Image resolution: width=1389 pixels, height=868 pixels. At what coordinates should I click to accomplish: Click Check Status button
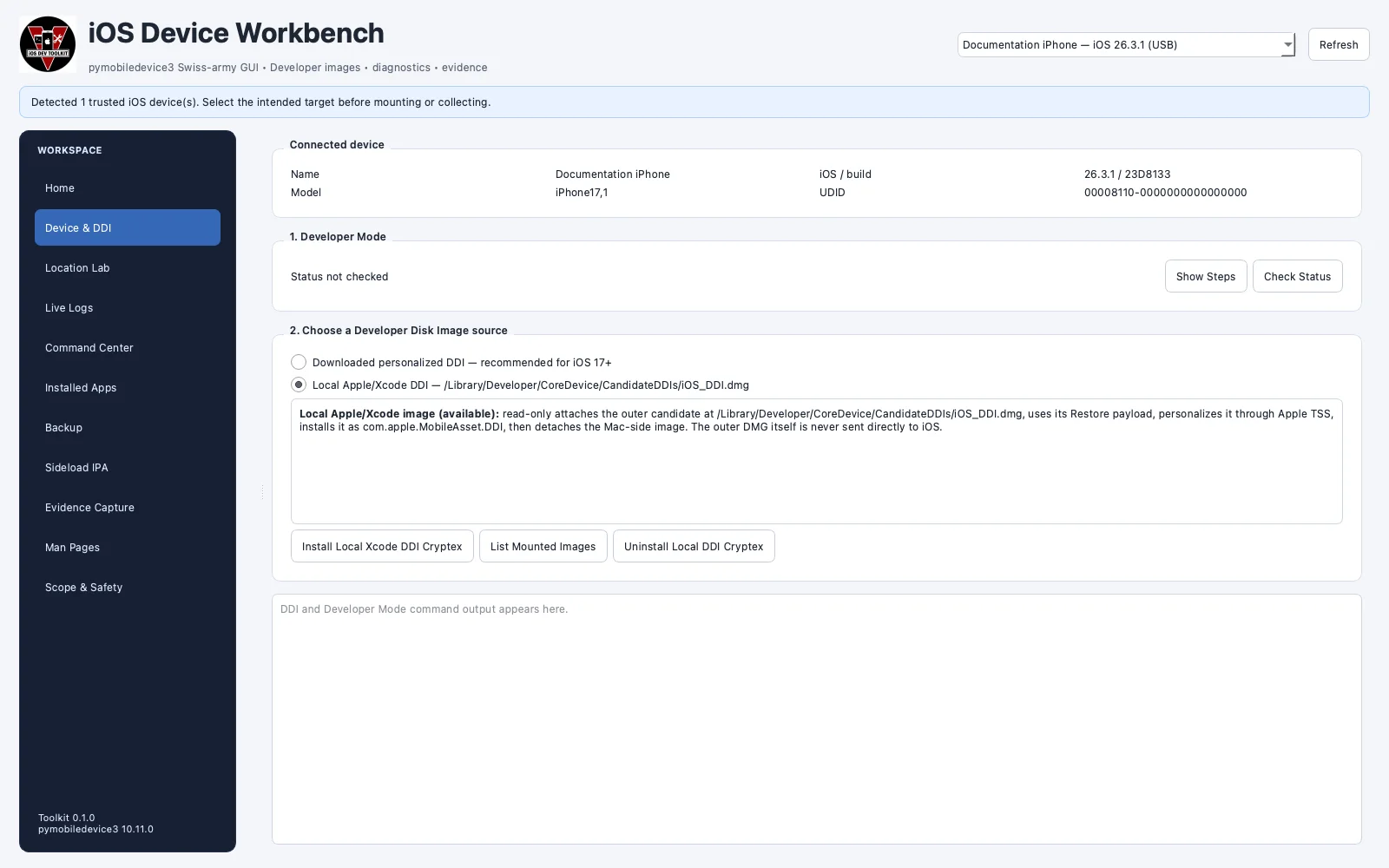click(x=1297, y=276)
